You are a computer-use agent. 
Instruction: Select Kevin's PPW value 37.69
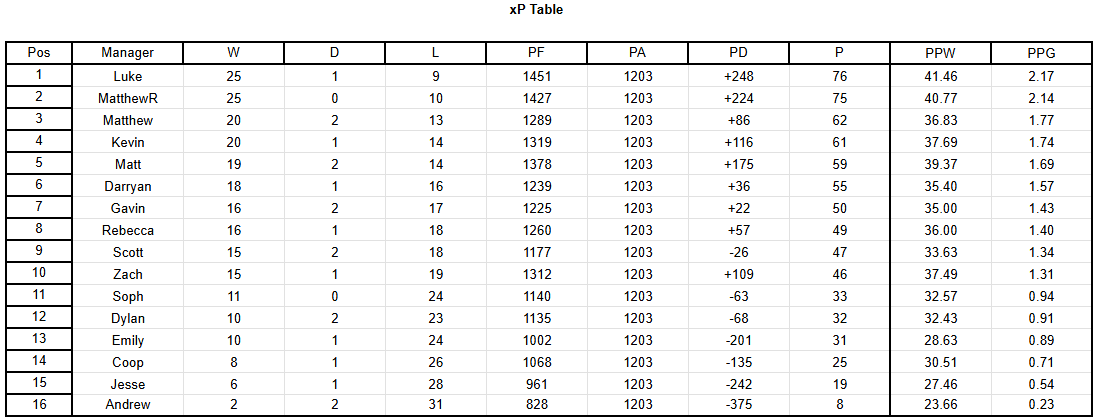click(x=941, y=142)
